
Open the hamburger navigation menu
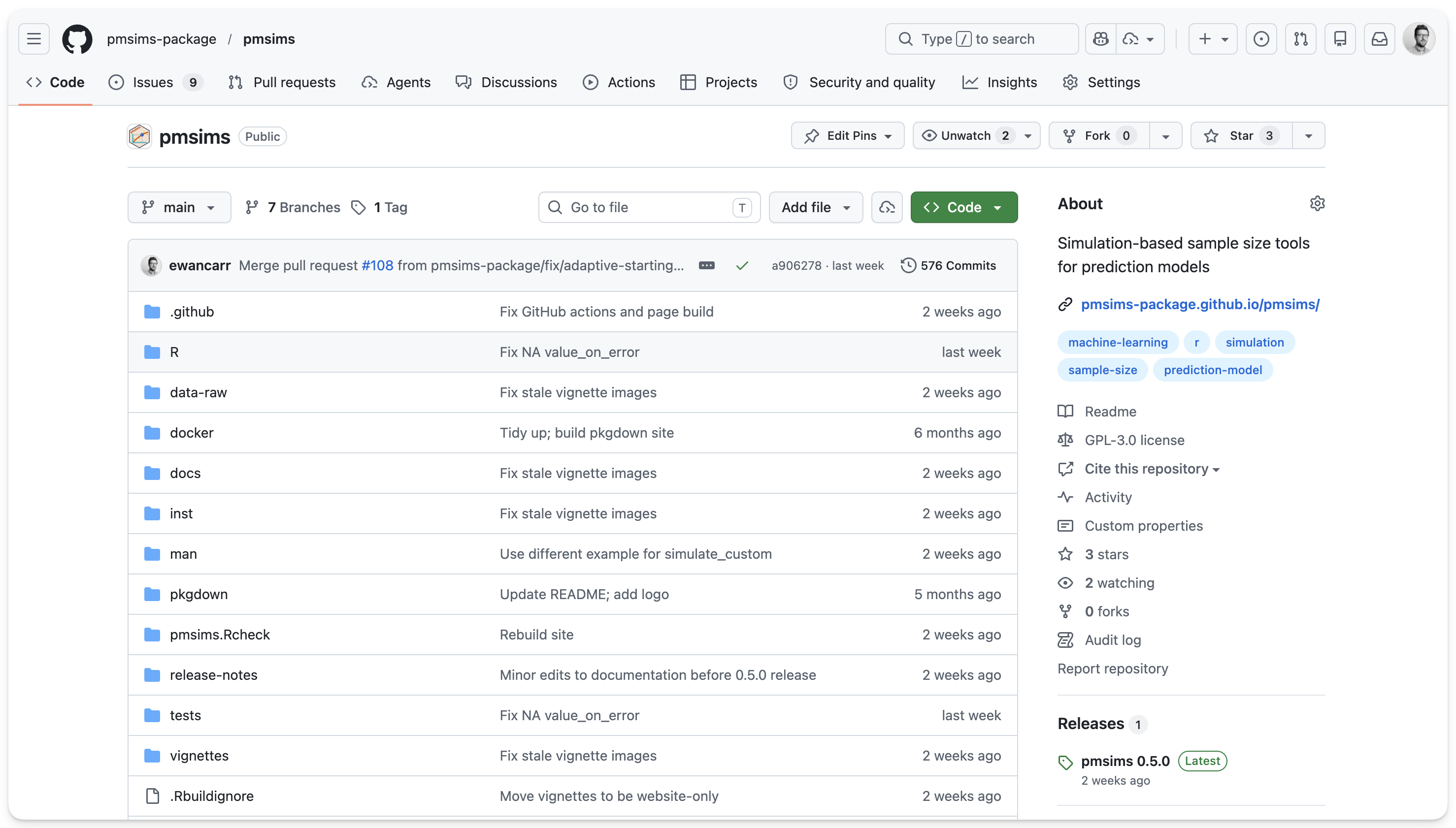click(34, 39)
